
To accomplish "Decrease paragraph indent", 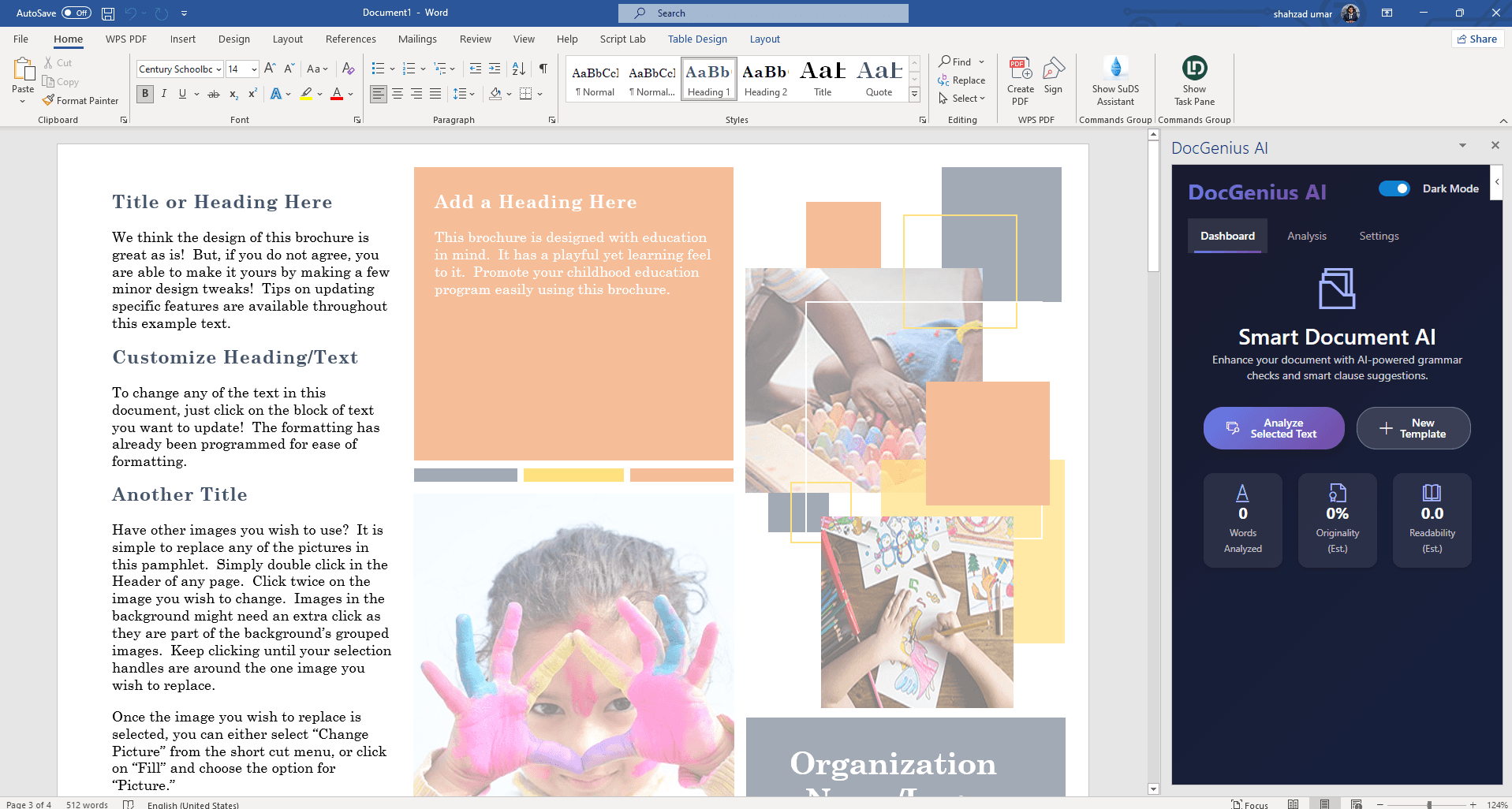I will pyautogui.click(x=475, y=69).
